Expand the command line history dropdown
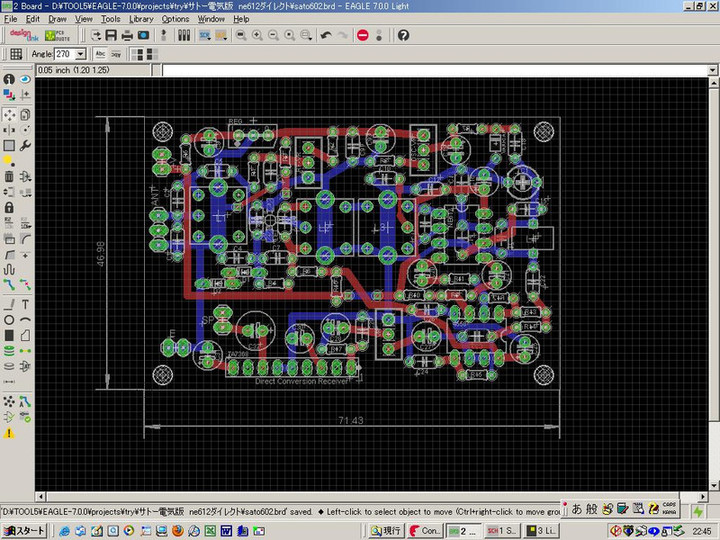 (713, 71)
